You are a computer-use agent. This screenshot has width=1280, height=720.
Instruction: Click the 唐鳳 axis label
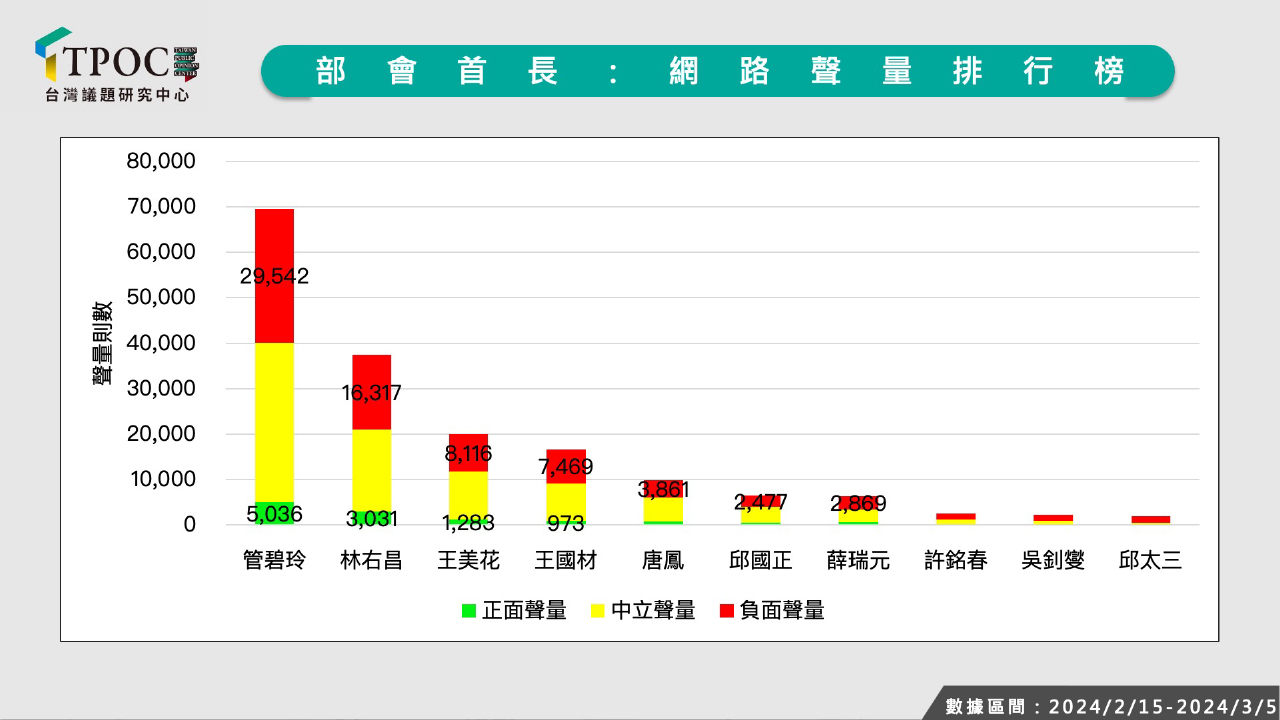coord(663,560)
